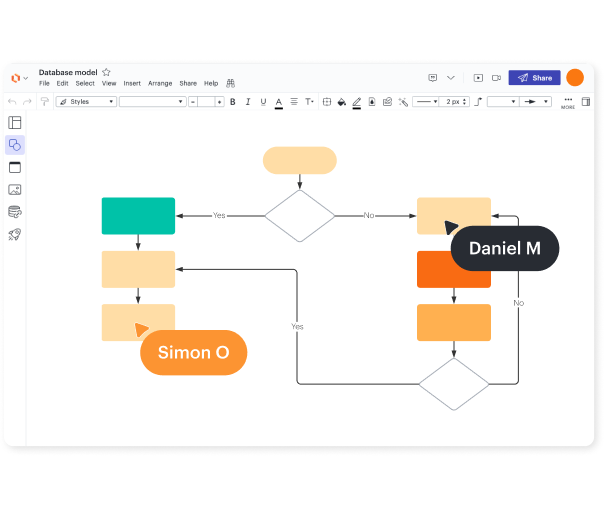This screenshot has width=608, height=509.
Task: Open the Data linking database icon
Action: (15, 211)
